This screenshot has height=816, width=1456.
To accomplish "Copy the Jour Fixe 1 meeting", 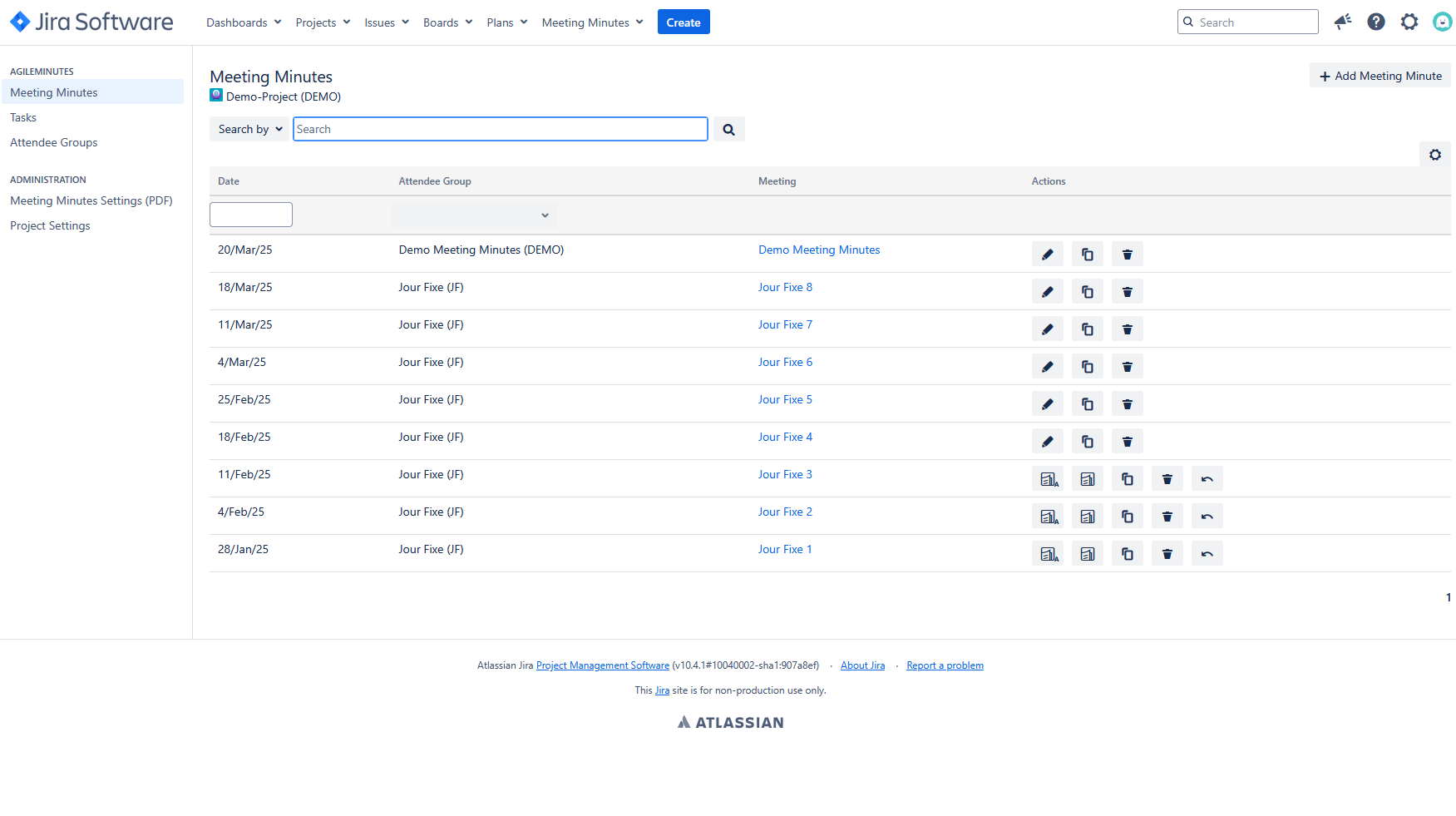I will click(1127, 554).
